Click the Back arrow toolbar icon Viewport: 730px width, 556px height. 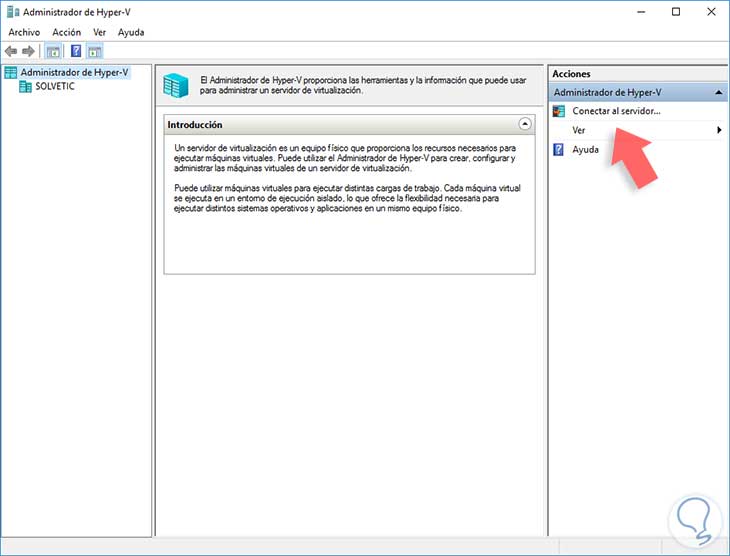(x=11, y=51)
